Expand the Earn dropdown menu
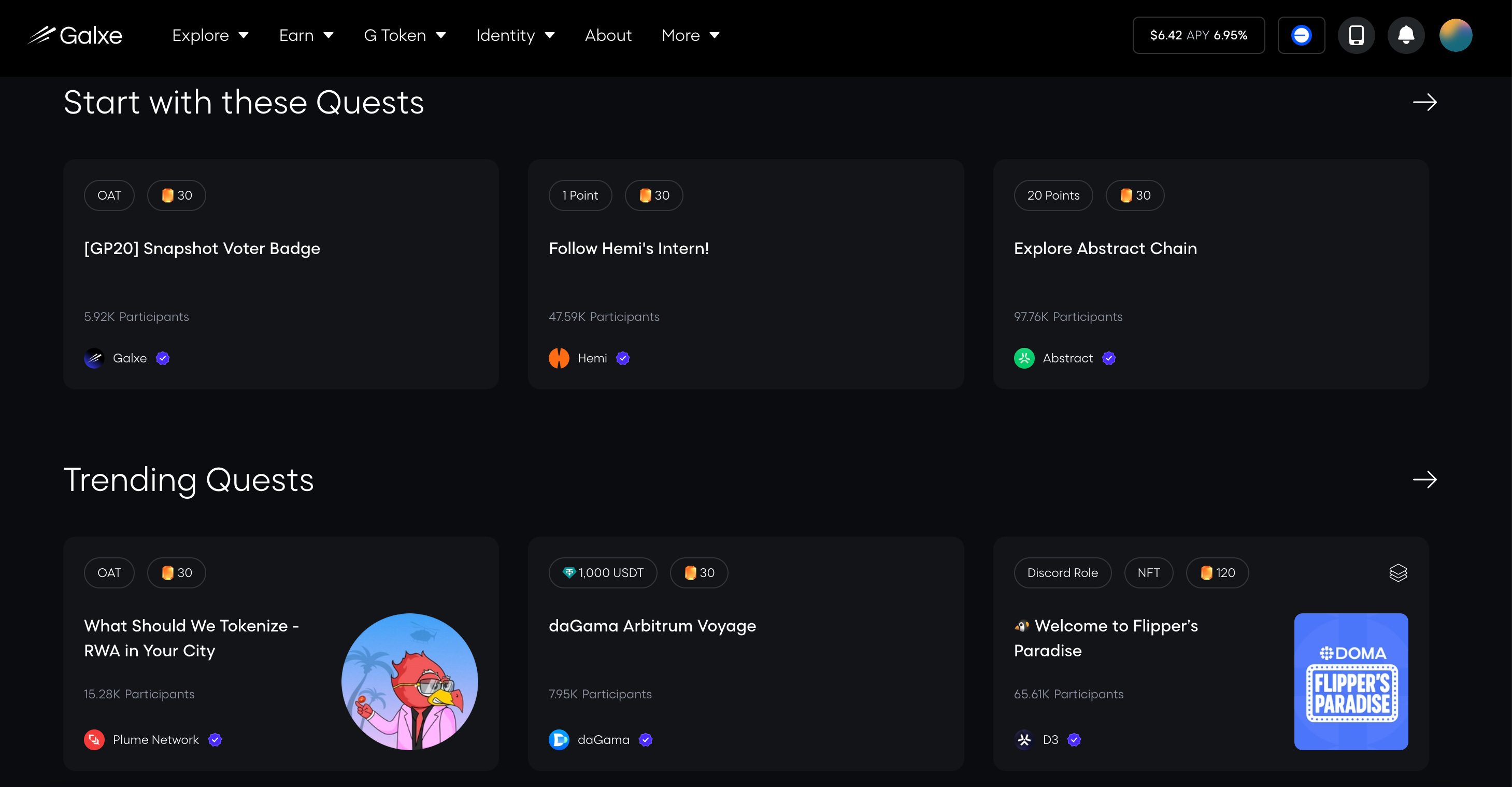1512x787 pixels. pos(306,35)
